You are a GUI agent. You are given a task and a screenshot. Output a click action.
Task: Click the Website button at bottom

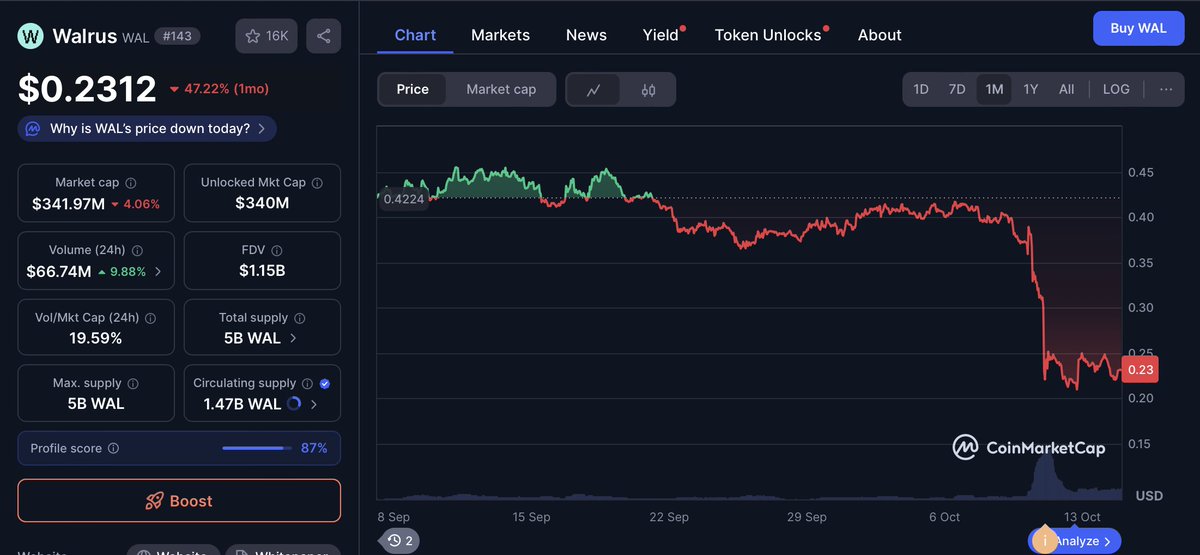(173, 550)
